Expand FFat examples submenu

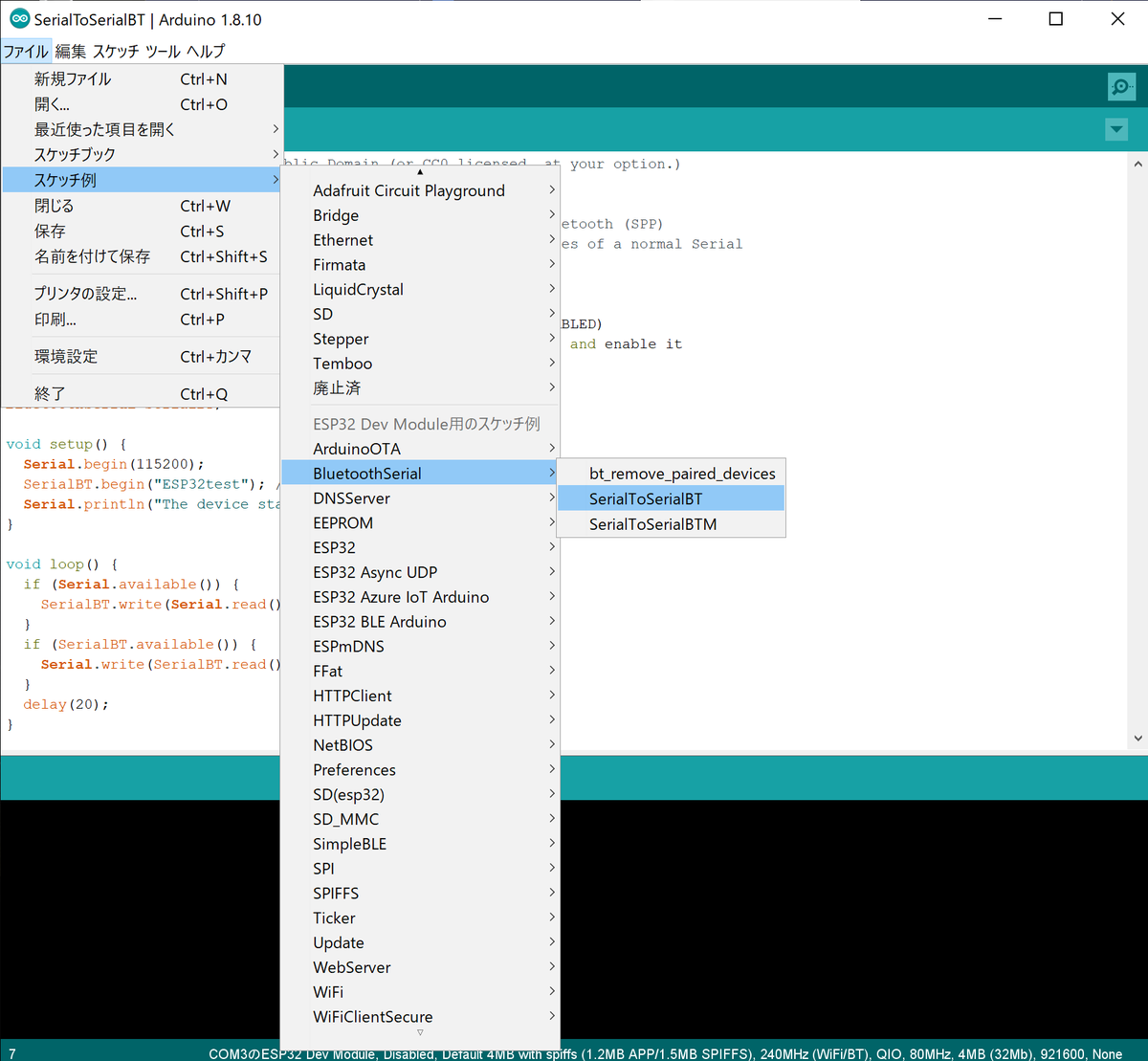coord(420,671)
